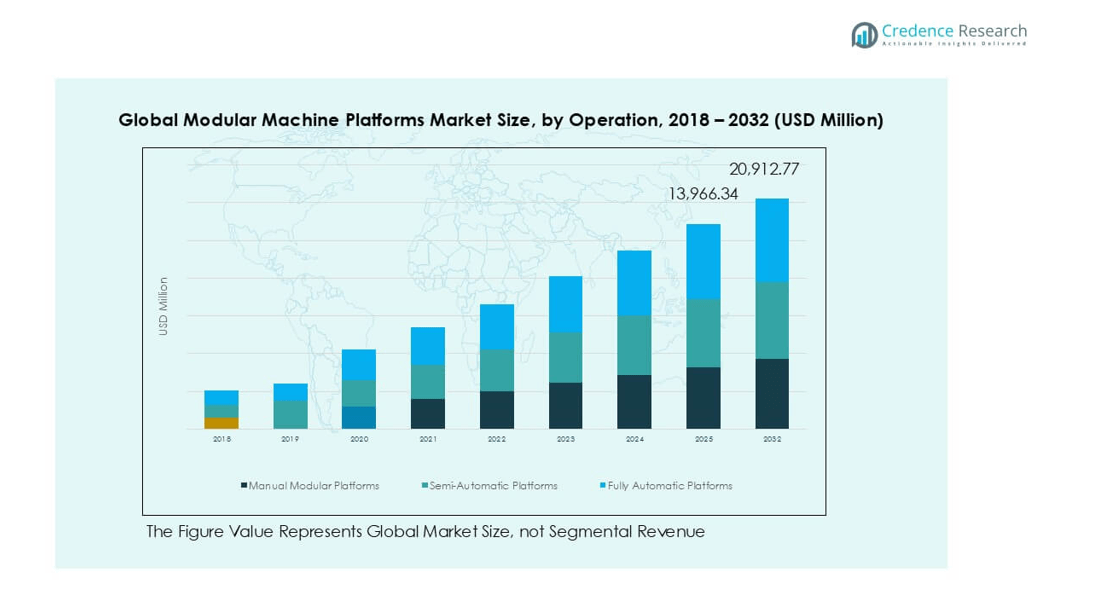This screenshot has width=1118, height=592.
Task: Click the Semi-Automatic Platforms legend label
Action: tap(492, 486)
